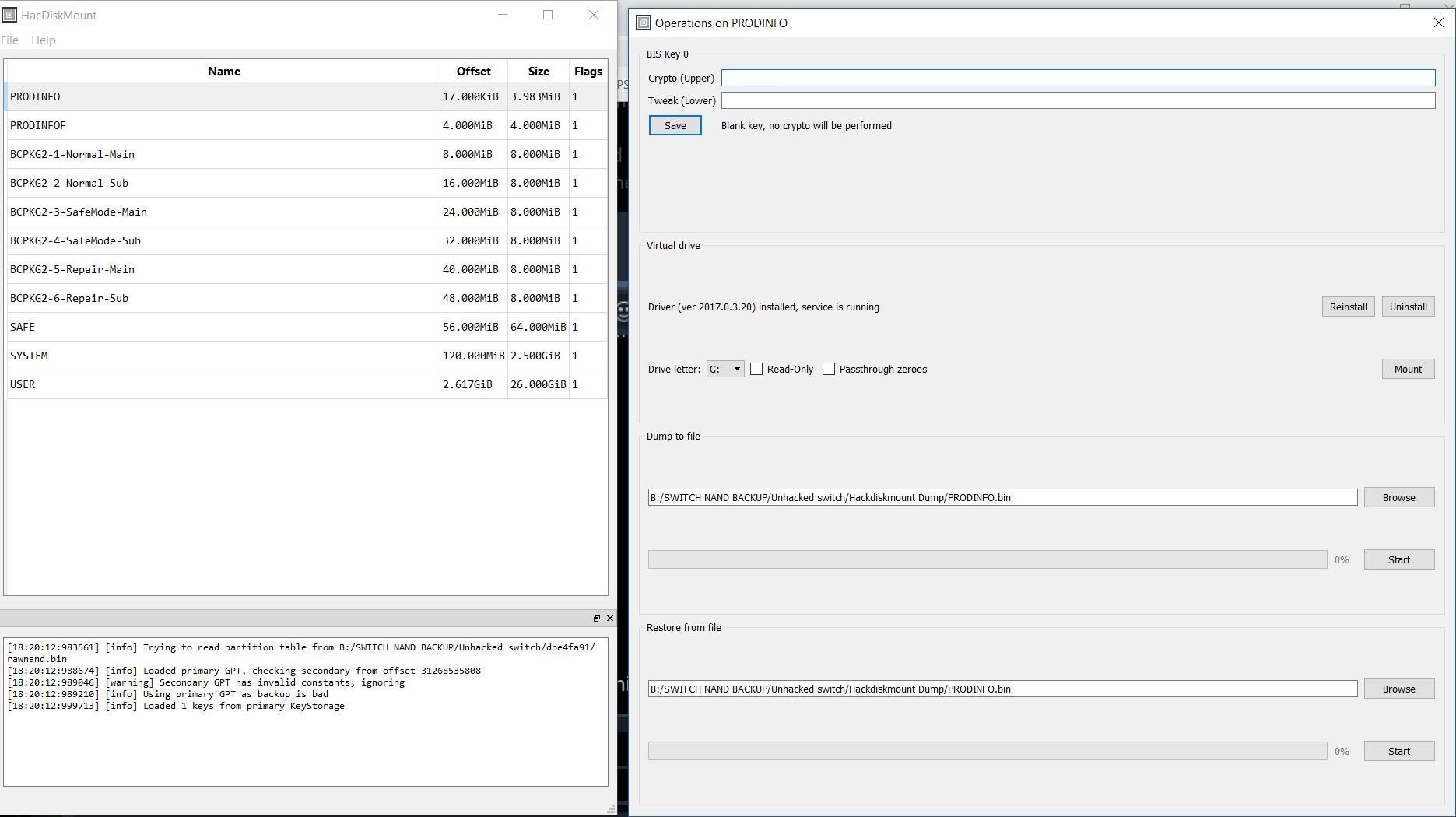Close the log panel with X icon
Image resolution: width=1456 pixels, height=817 pixels.
point(610,618)
